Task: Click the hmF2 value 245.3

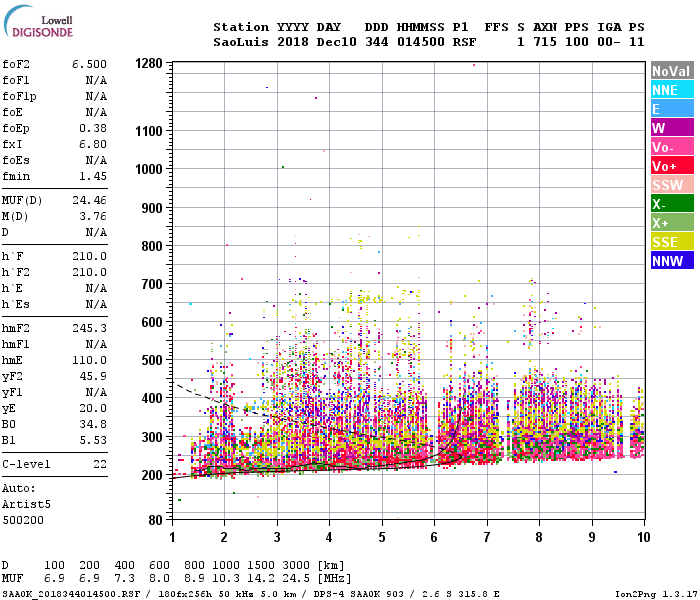Action: tap(89, 329)
